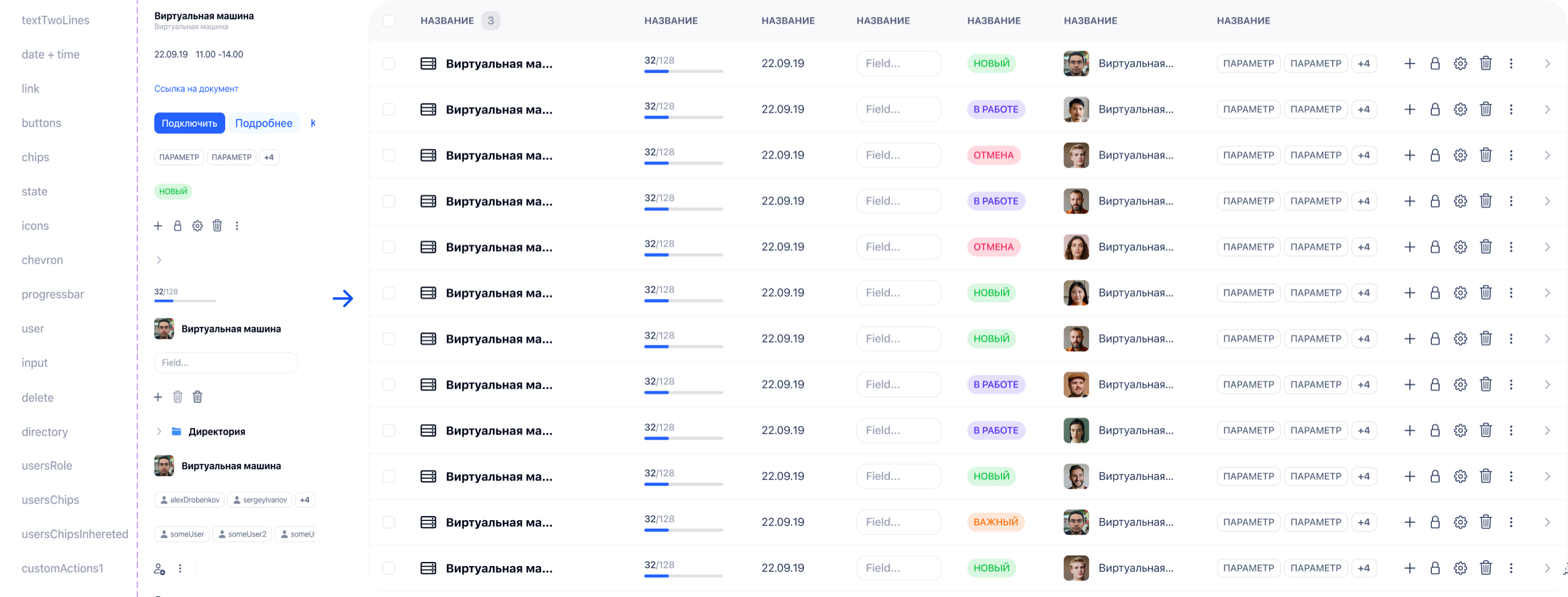
Task: Click the plus icon in the ВАЖНЫЙ row
Action: [x=1410, y=522]
